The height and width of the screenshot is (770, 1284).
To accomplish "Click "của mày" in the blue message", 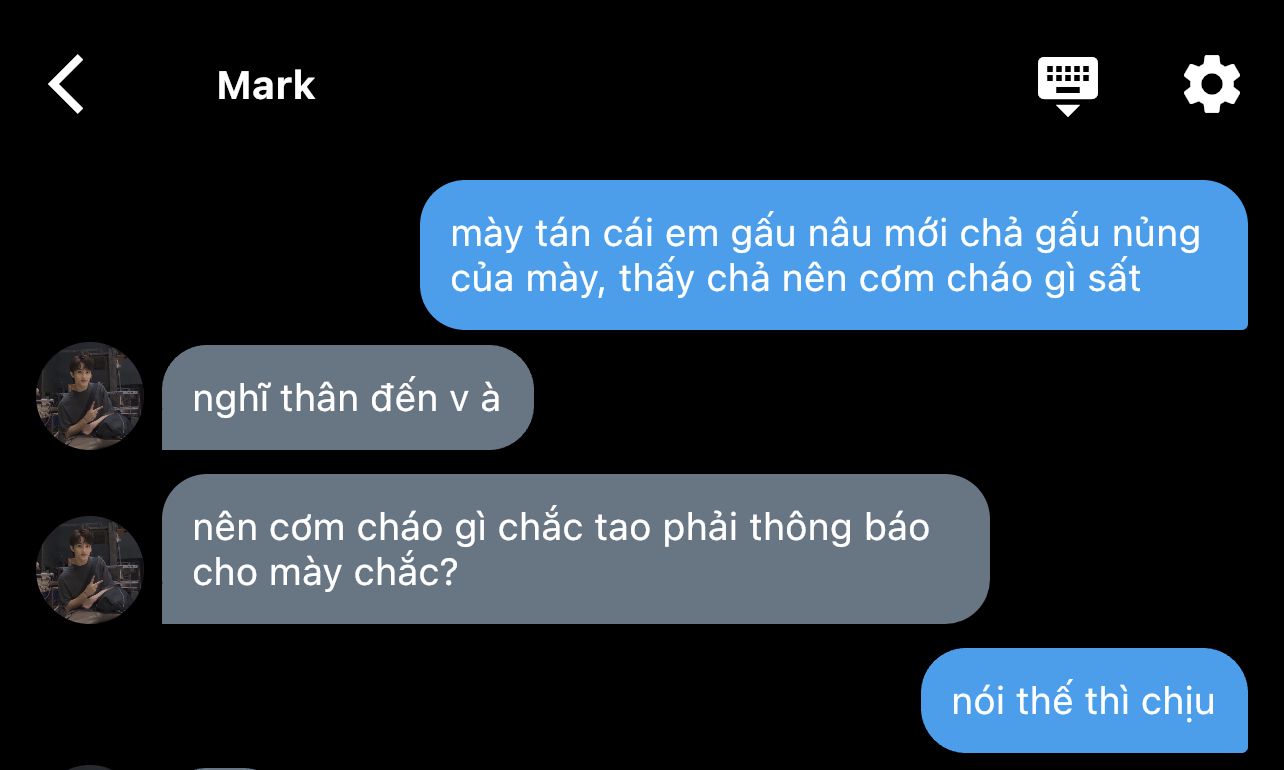I will coord(527,279).
